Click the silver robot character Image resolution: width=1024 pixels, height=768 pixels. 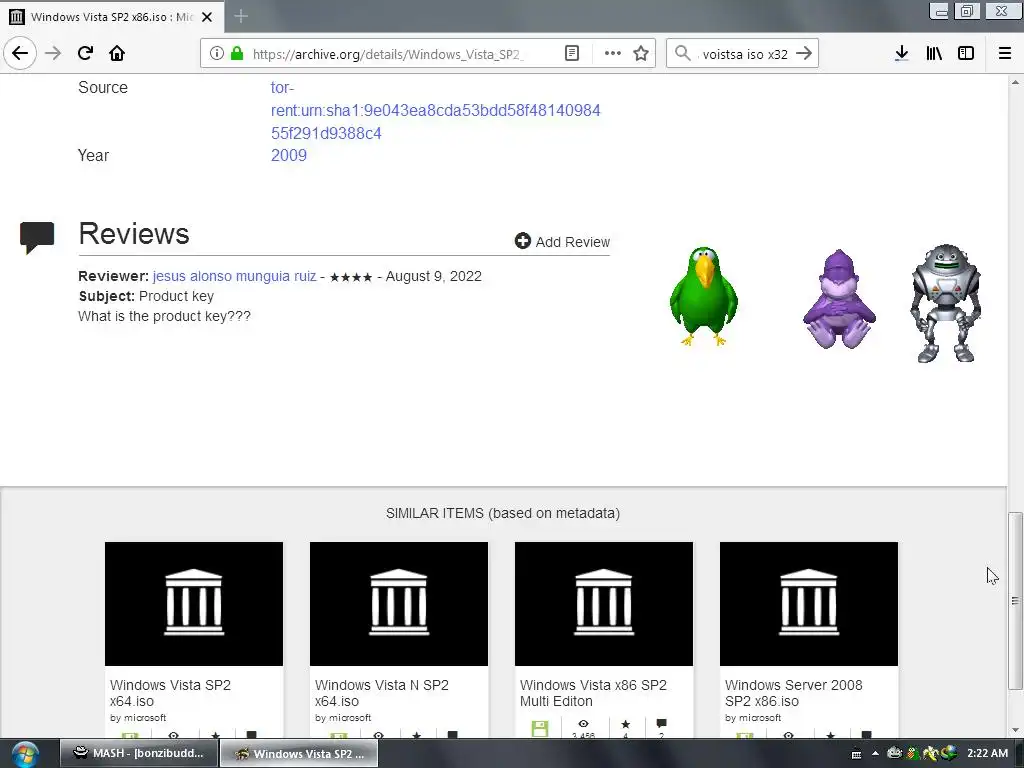coord(946,303)
